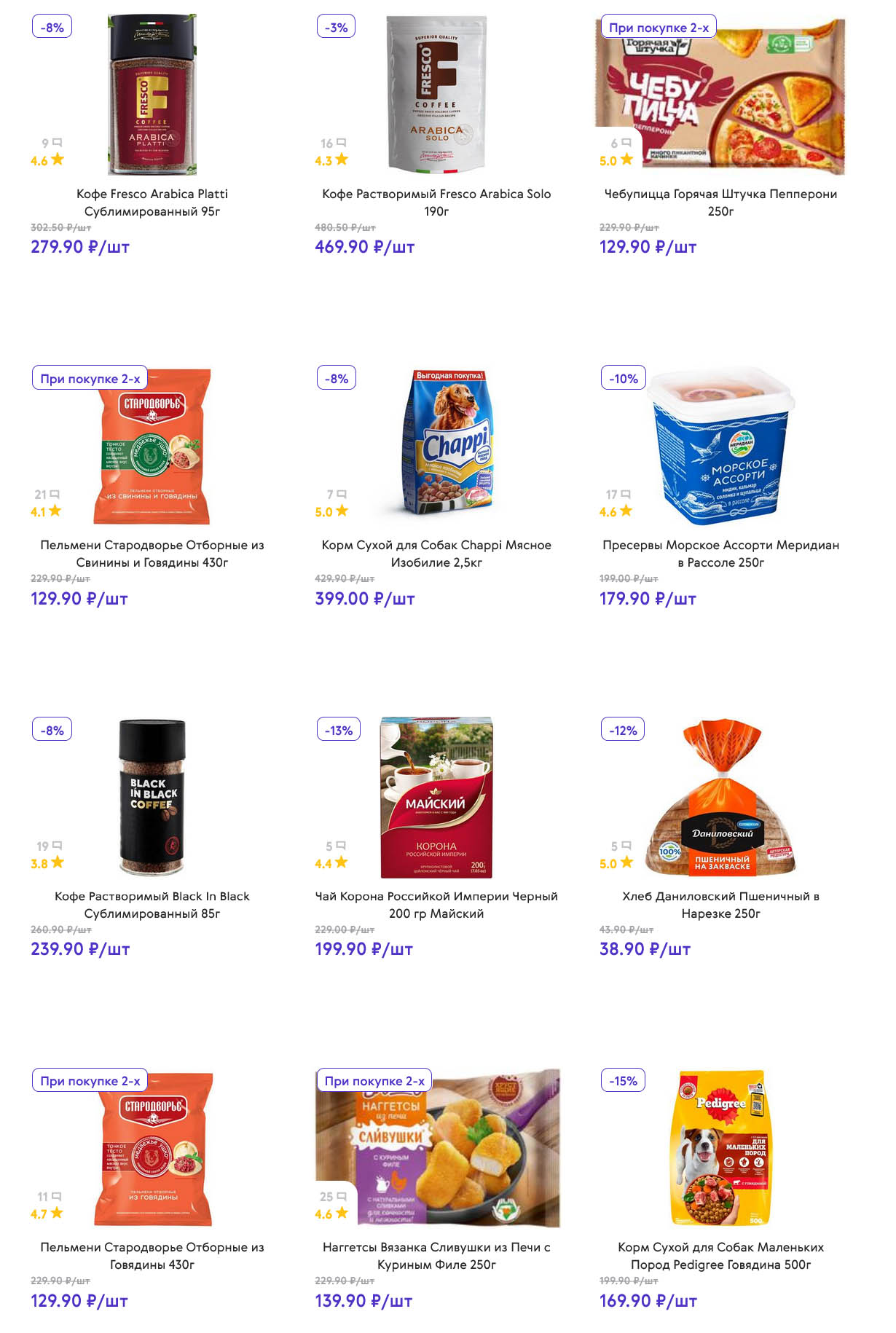Click the Chappi dog food package image

coord(447,442)
